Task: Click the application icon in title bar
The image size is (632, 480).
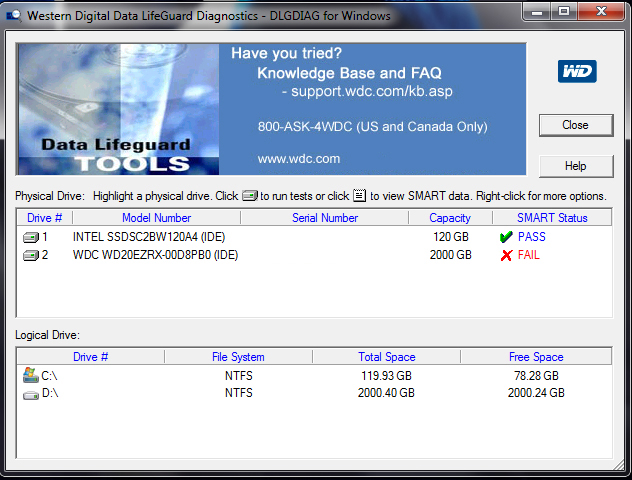Action: (x=13, y=15)
